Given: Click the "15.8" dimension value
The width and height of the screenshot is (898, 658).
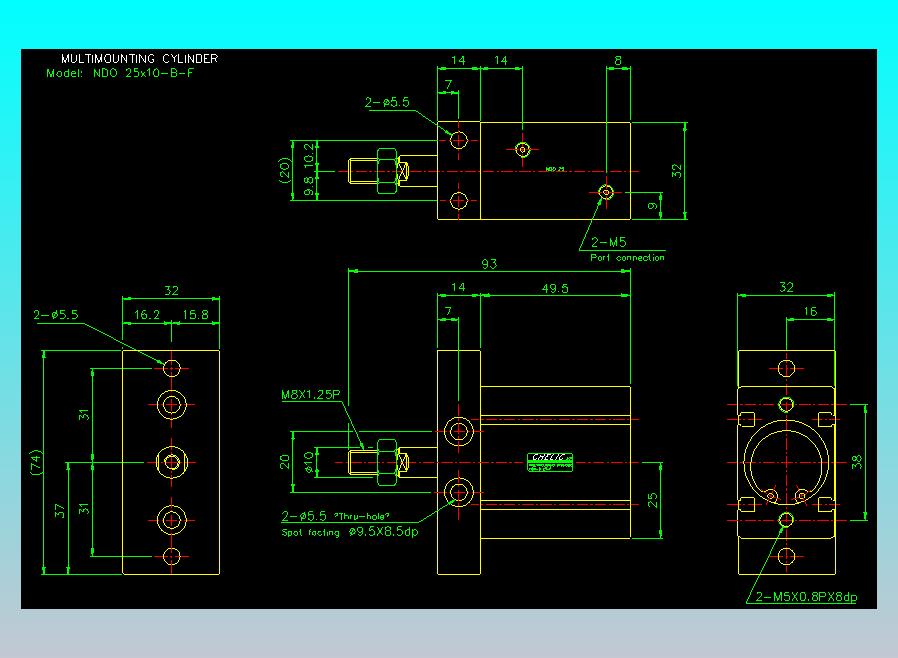Looking at the screenshot, I should pos(195,315).
